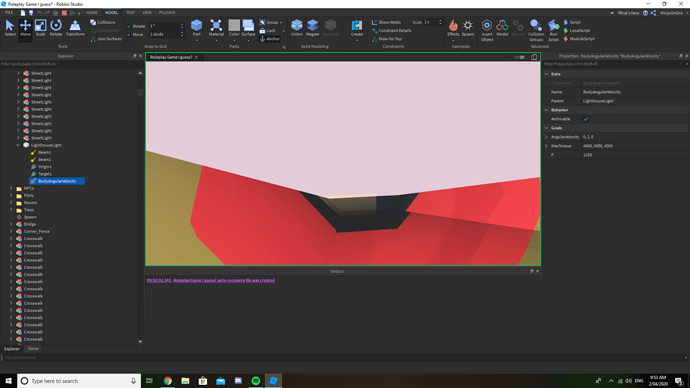Viewport: 690px width, 388px height.
Task: Click the What's New button
Action: pyautogui.click(x=628, y=13)
